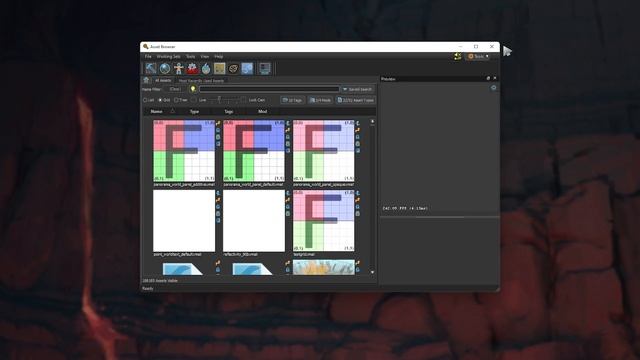Click top side icon beside panorama_world_panel_default thumbnail
Viewport: 640px width, 360px height.
[x=288, y=123]
